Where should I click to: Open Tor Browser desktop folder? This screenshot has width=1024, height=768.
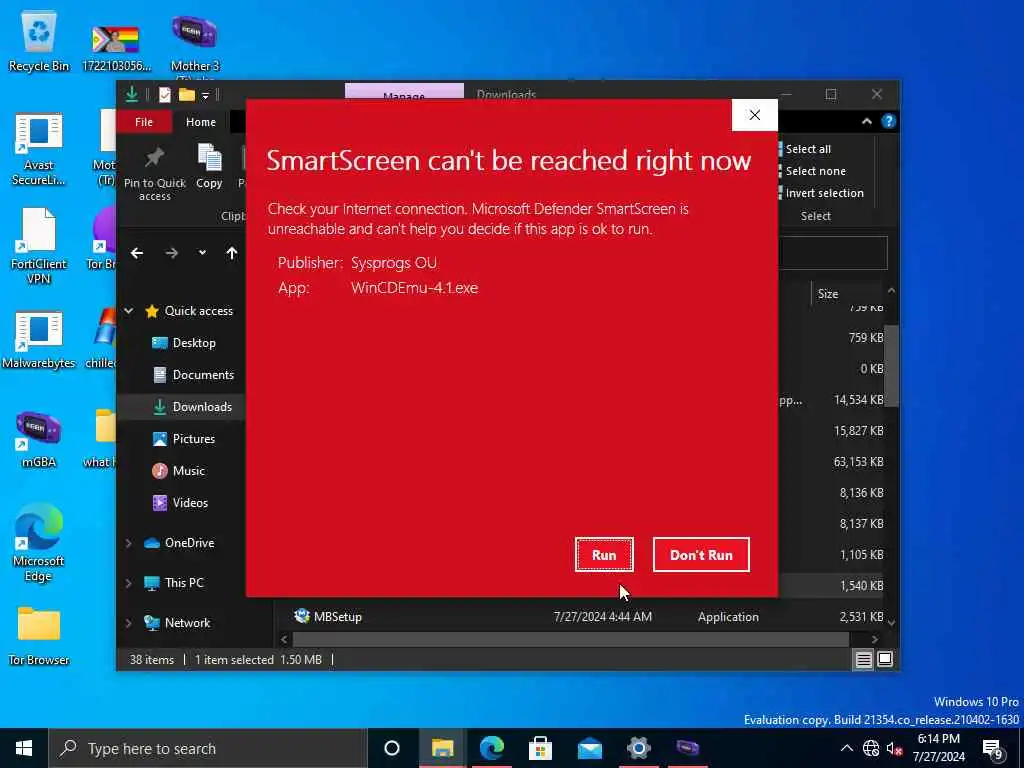[x=39, y=635]
